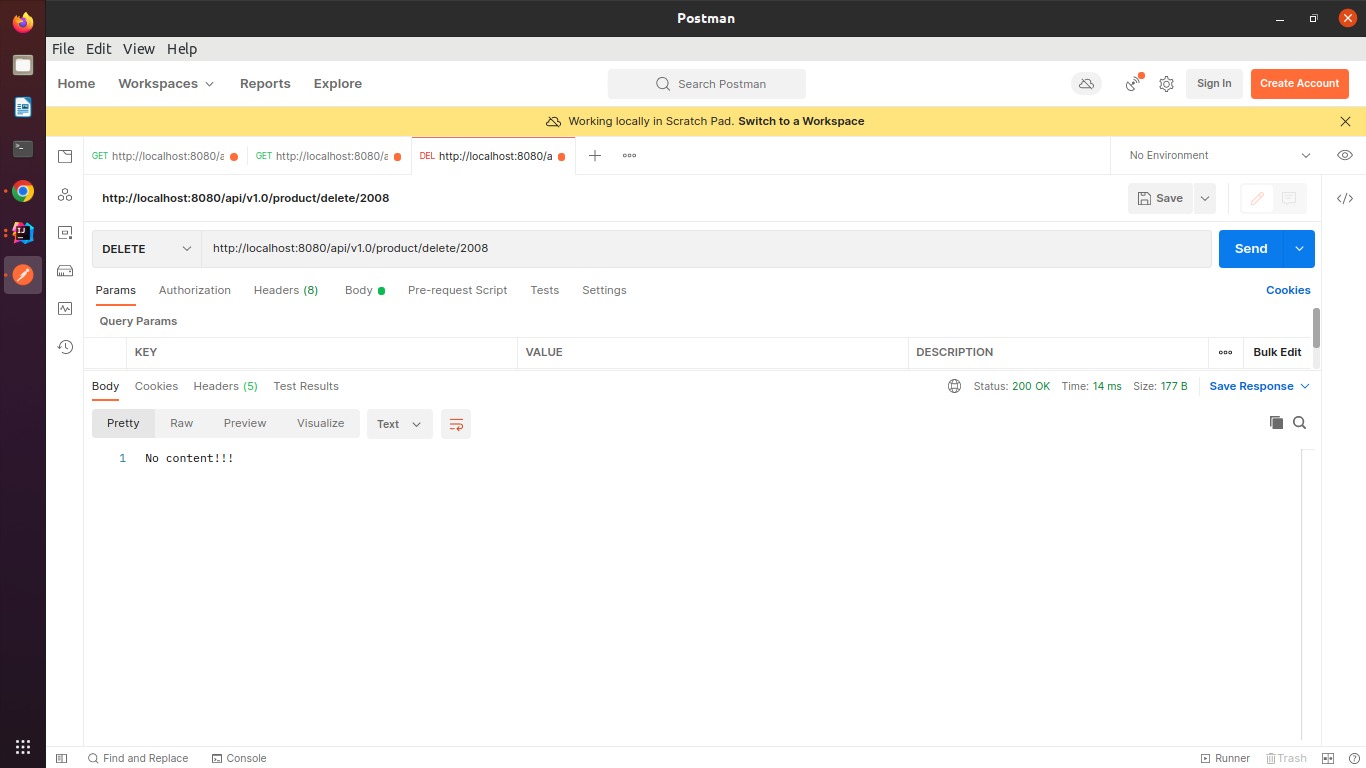Click the Cookies link
The width and height of the screenshot is (1366, 768).
click(x=1288, y=290)
